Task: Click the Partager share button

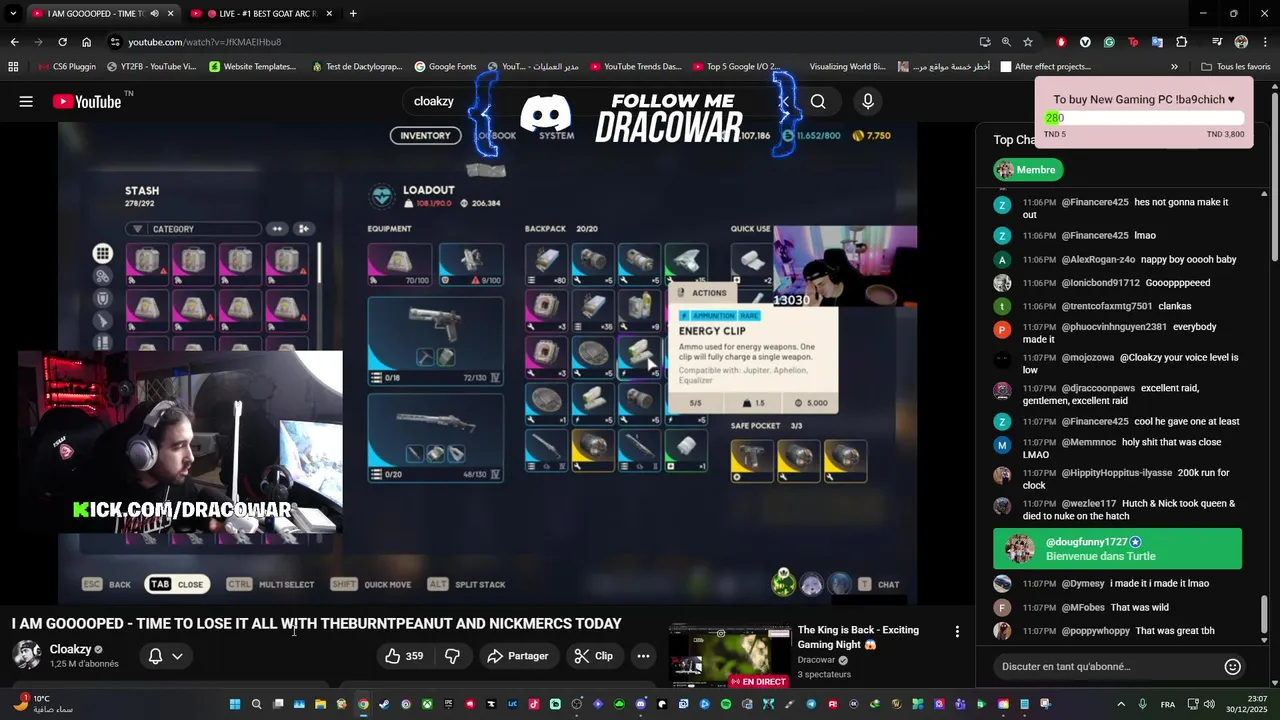Action: [518, 656]
